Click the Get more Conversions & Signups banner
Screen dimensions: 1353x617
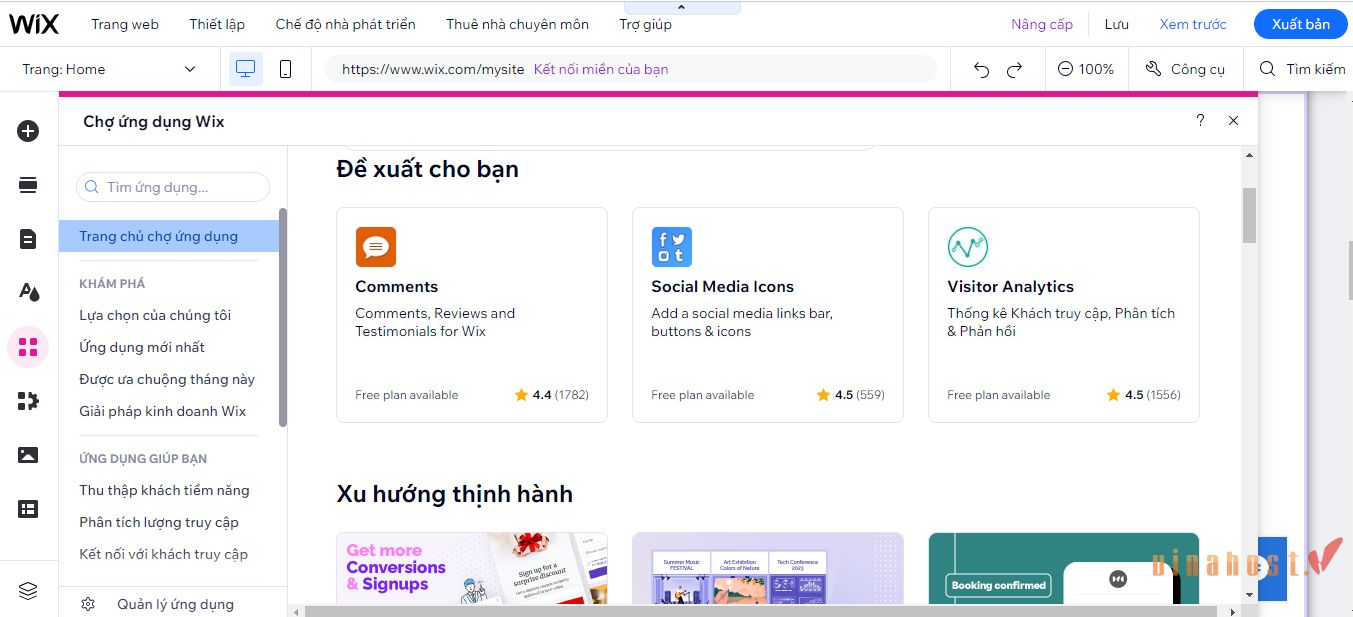[x=472, y=568]
